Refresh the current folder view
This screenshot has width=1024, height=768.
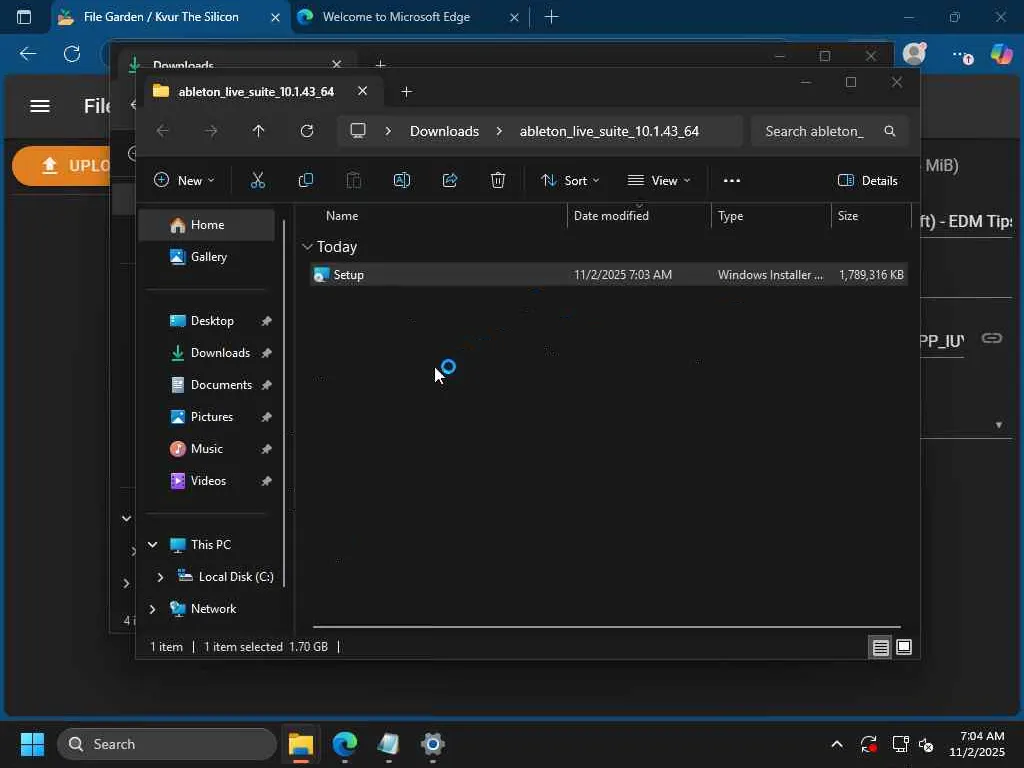coord(307,131)
